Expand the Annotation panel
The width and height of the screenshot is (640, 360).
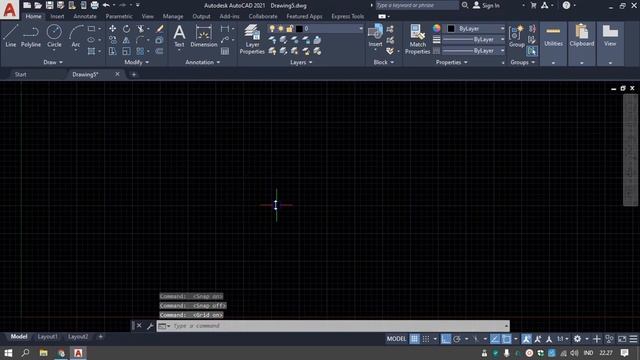point(203,62)
